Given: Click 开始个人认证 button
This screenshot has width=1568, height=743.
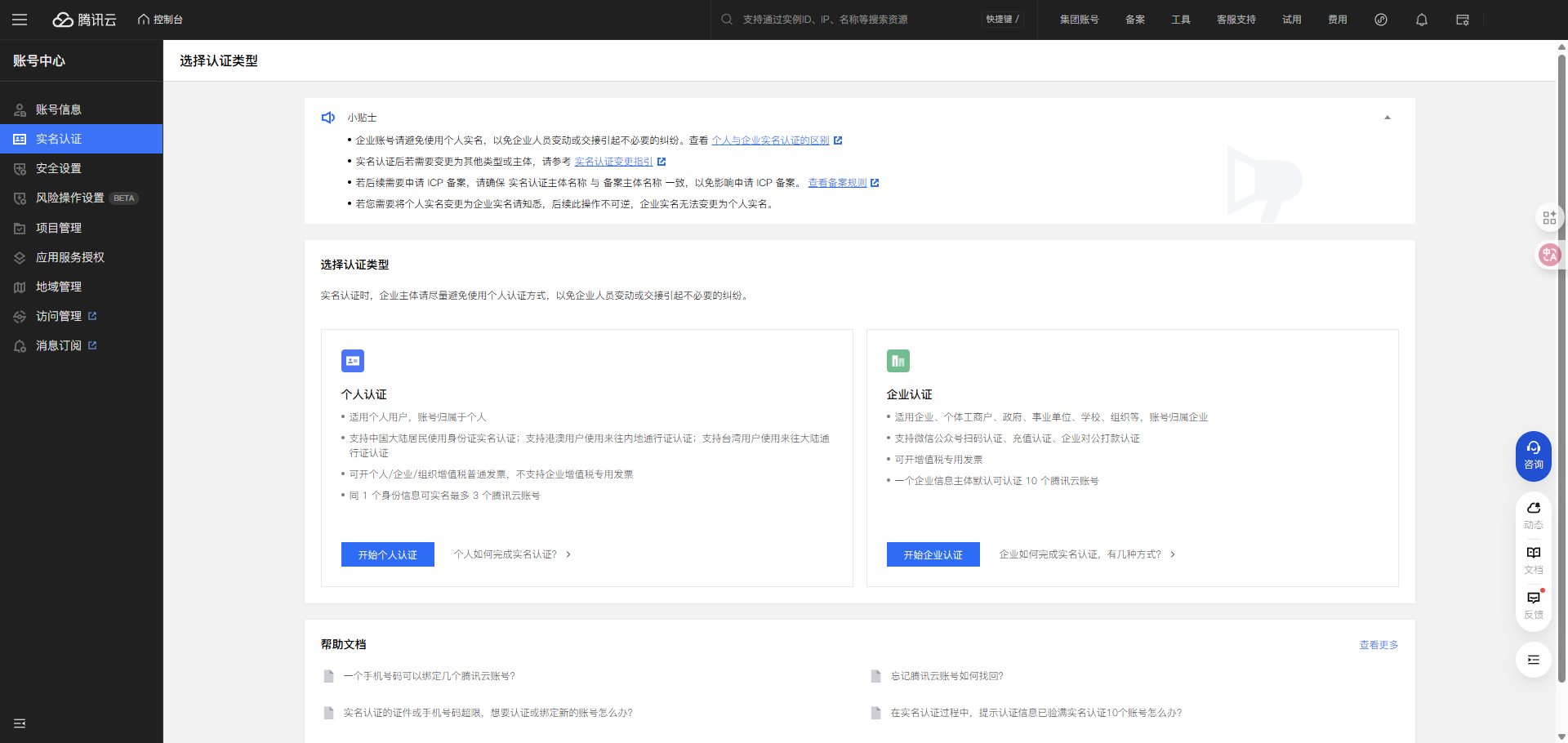Looking at the screenshot, I should tap(387, 554).
